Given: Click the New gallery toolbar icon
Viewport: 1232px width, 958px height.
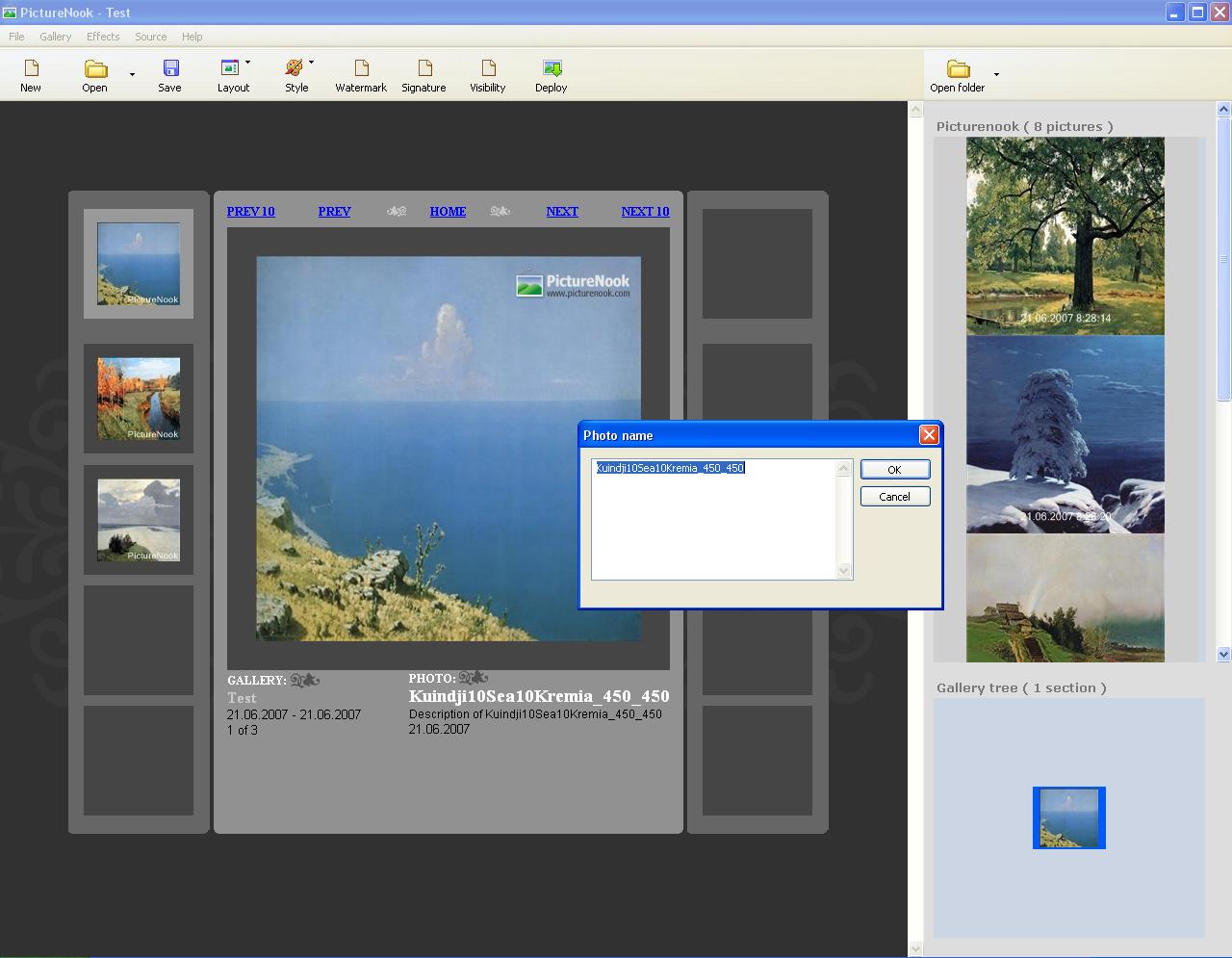Looking at the screenshot, I should (x=31, y=68).
